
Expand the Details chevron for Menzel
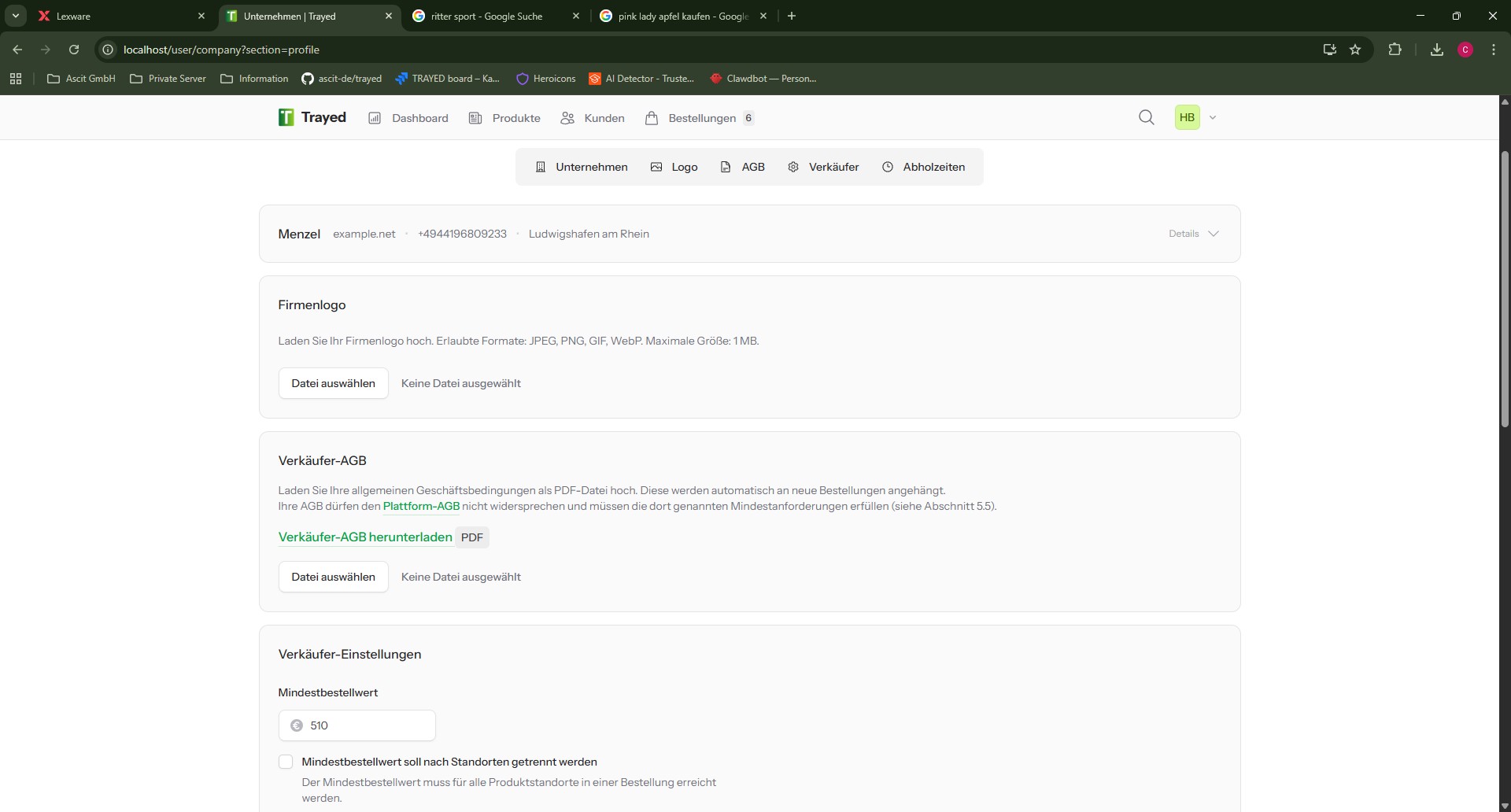1214,234
